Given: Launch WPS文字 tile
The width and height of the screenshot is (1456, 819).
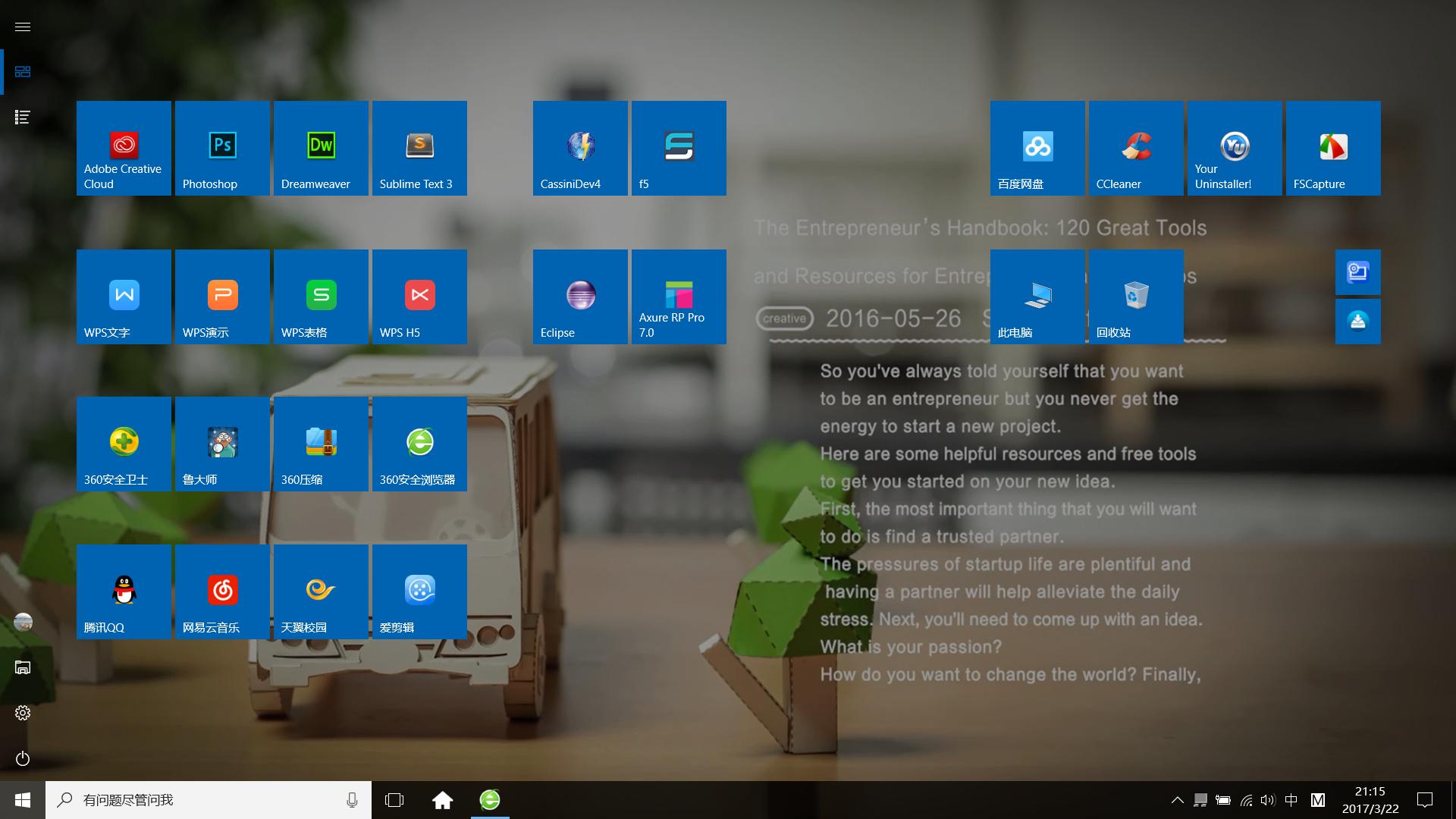Looking at the screenshot, I should [124, 297].
